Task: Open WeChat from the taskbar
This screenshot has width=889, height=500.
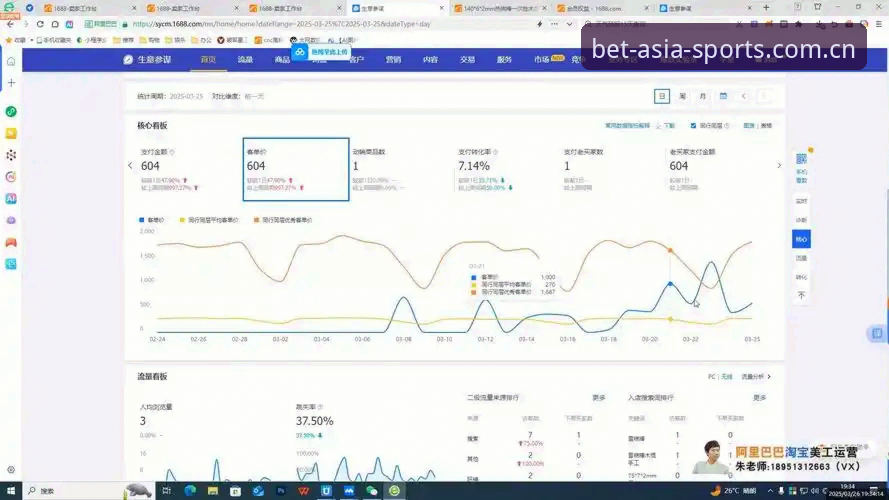Action: pos(371,491)
